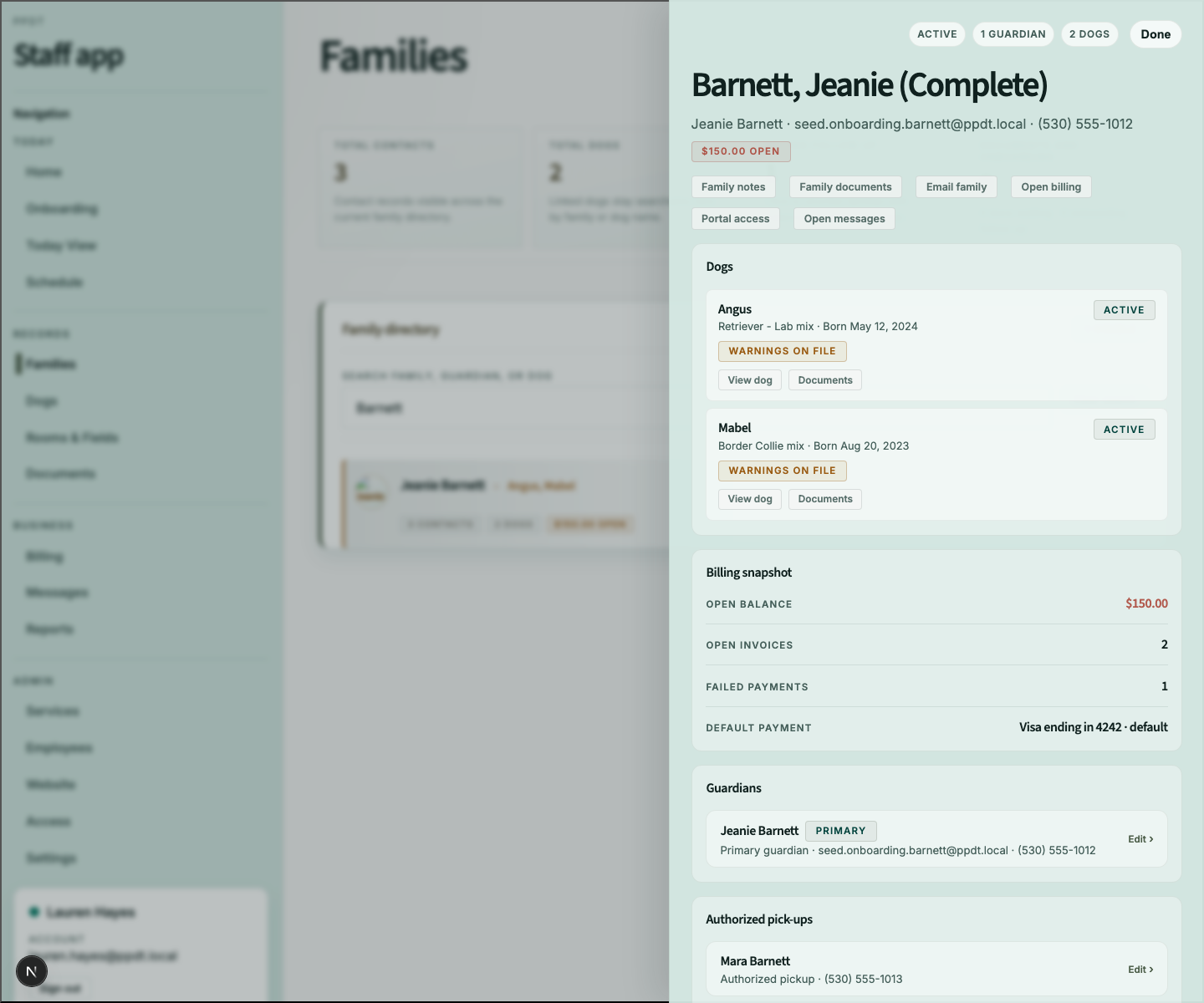Click Jeanie Barnett family avatar thumbnail
The width and height of the screenshot is (1204, 1003).
pos(370,489)
